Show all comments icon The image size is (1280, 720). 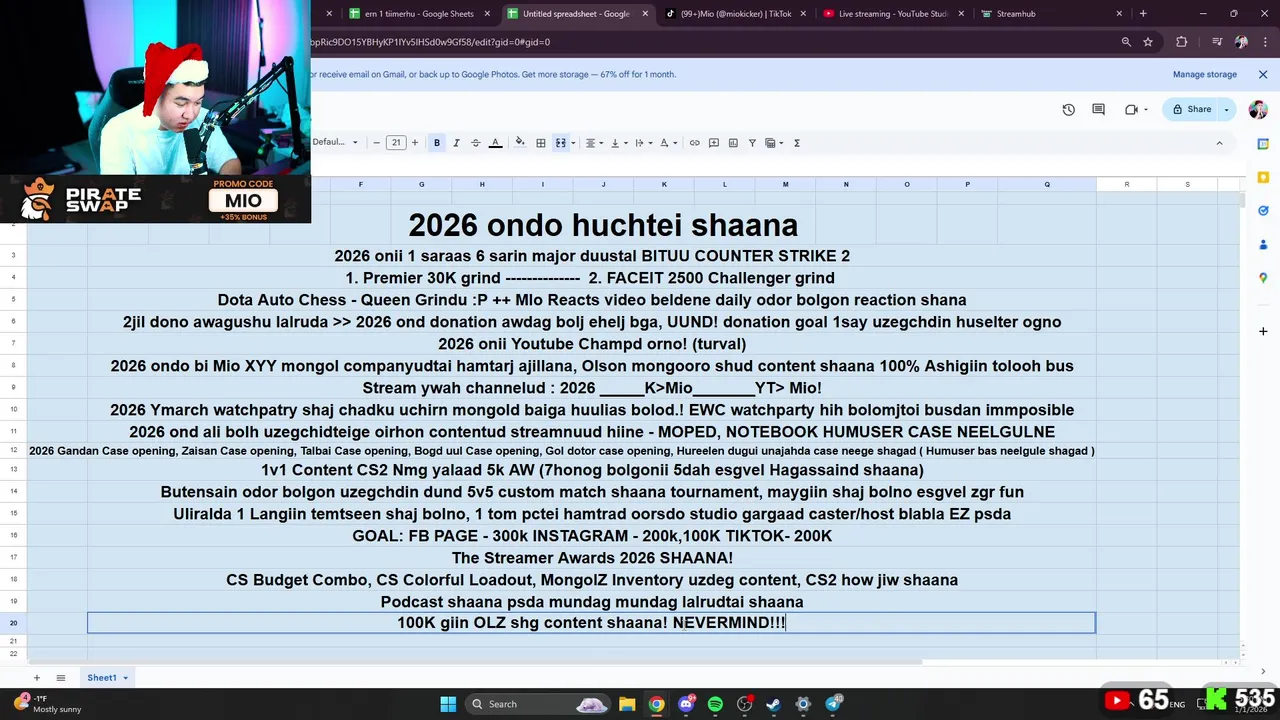1098,109
